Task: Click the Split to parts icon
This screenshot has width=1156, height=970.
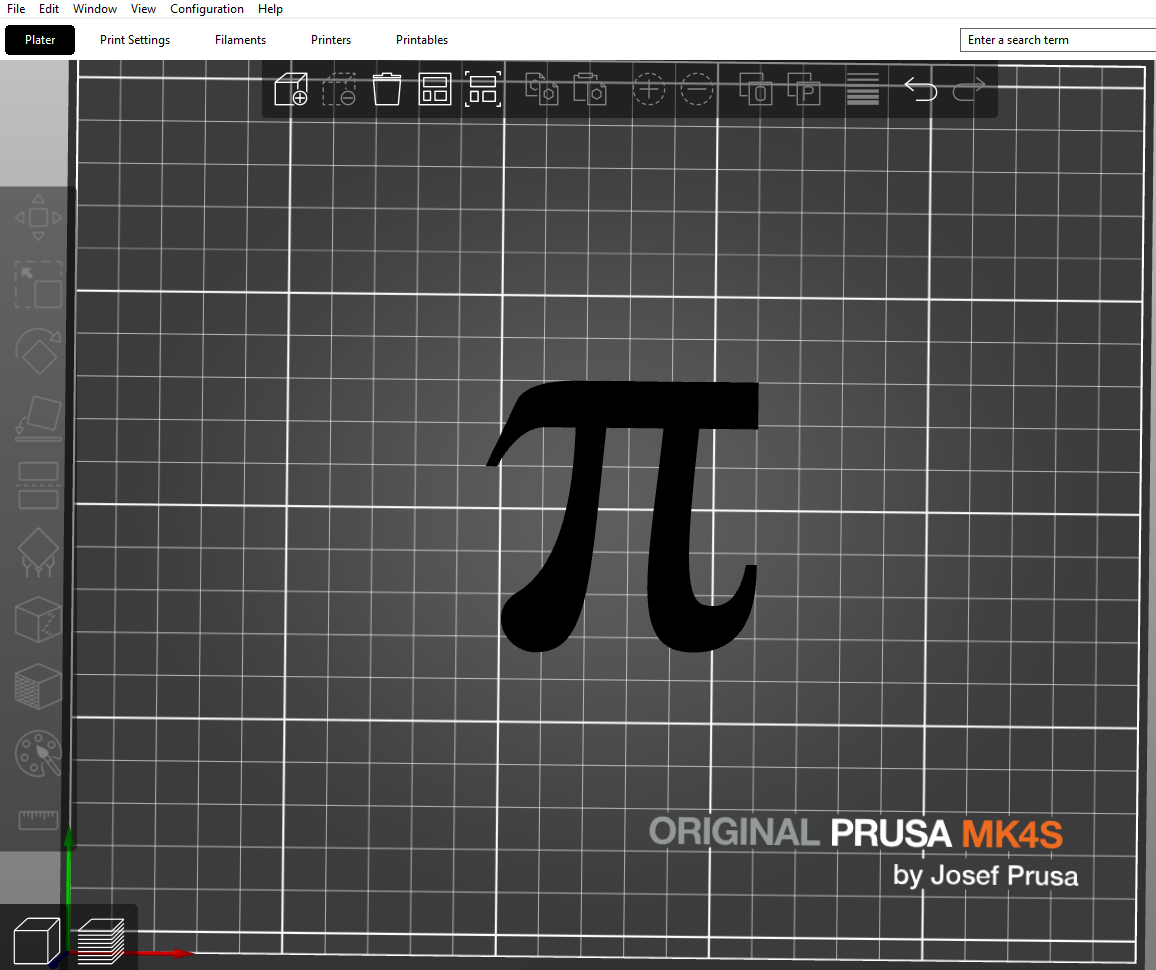Action: pos(804,88)
